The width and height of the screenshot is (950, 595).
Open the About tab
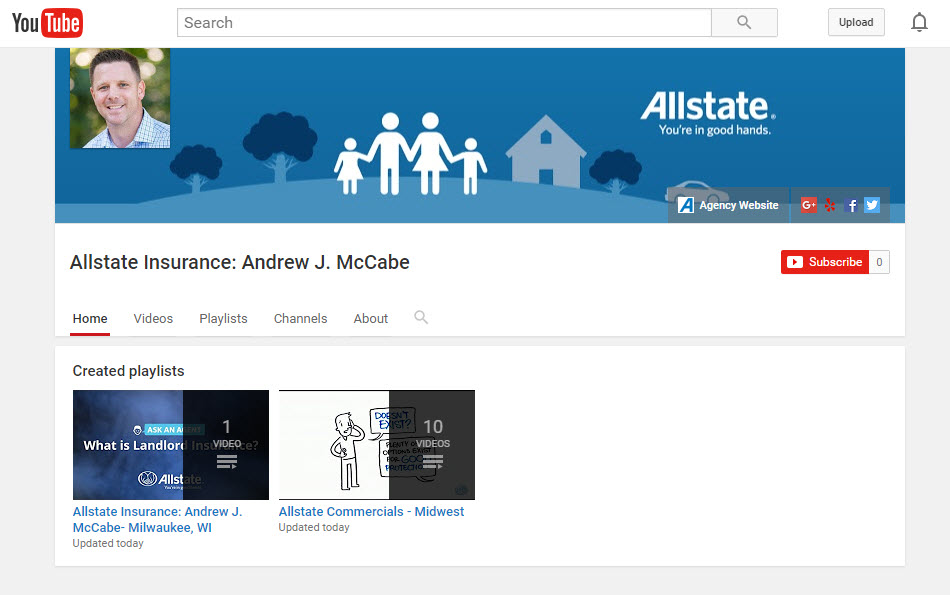coord(371,319)
